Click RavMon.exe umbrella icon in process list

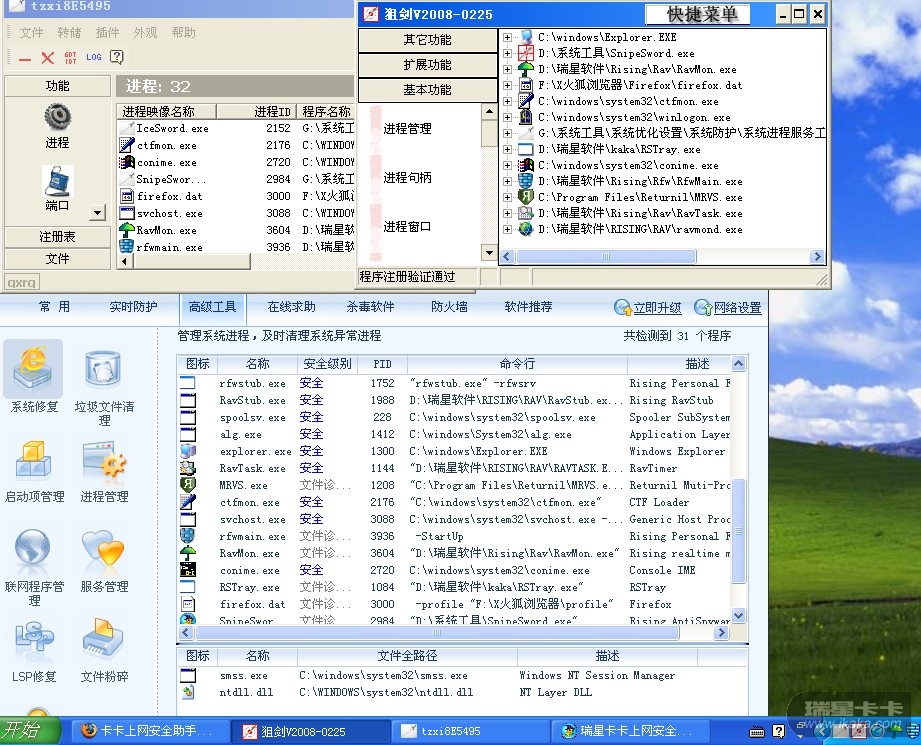tap(188, 553)
